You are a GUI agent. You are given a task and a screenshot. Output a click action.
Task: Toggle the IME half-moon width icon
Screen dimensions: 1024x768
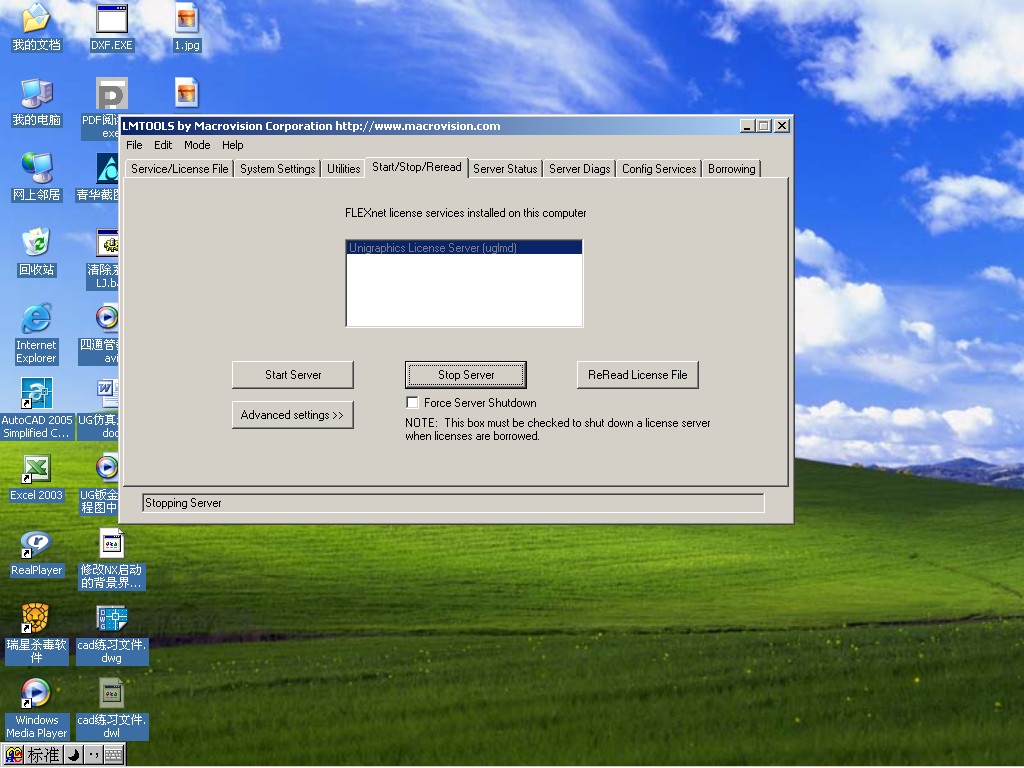(74, 755)
